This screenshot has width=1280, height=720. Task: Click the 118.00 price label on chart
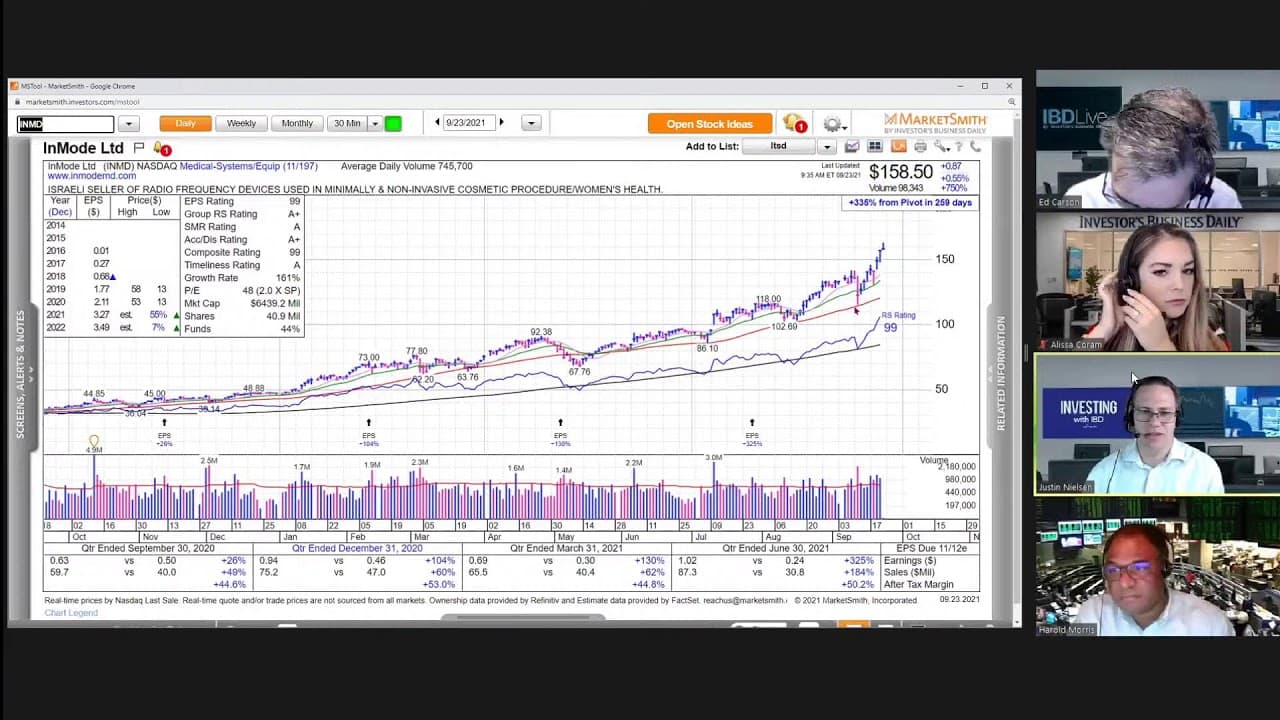[x=768, y=299]
